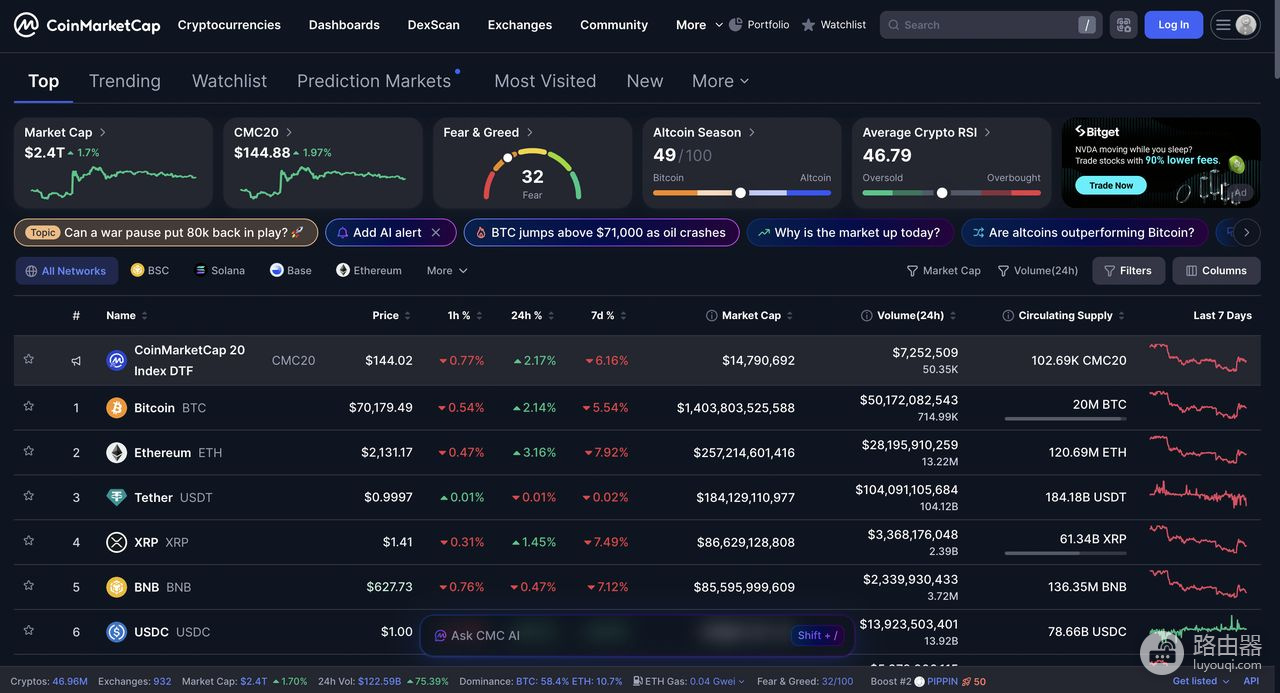Open the Dashboards menu
The width and height of the screenshot is (1280, 693).
pos(344,25)
